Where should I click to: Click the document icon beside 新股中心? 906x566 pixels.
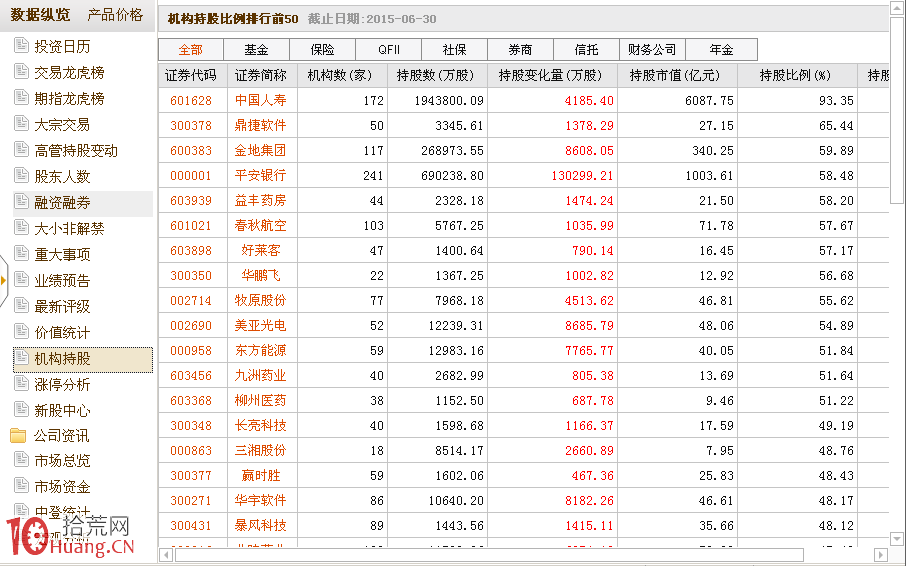21,409
